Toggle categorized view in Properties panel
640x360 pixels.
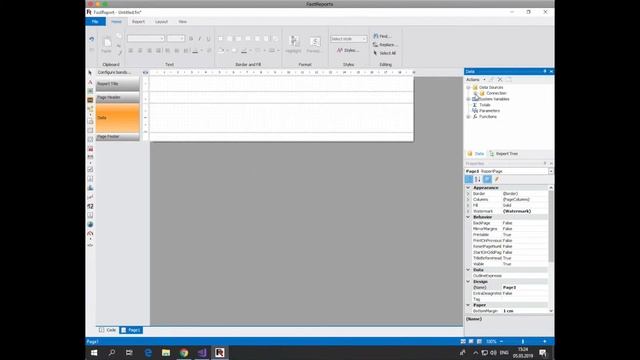[x=469, y=179]
